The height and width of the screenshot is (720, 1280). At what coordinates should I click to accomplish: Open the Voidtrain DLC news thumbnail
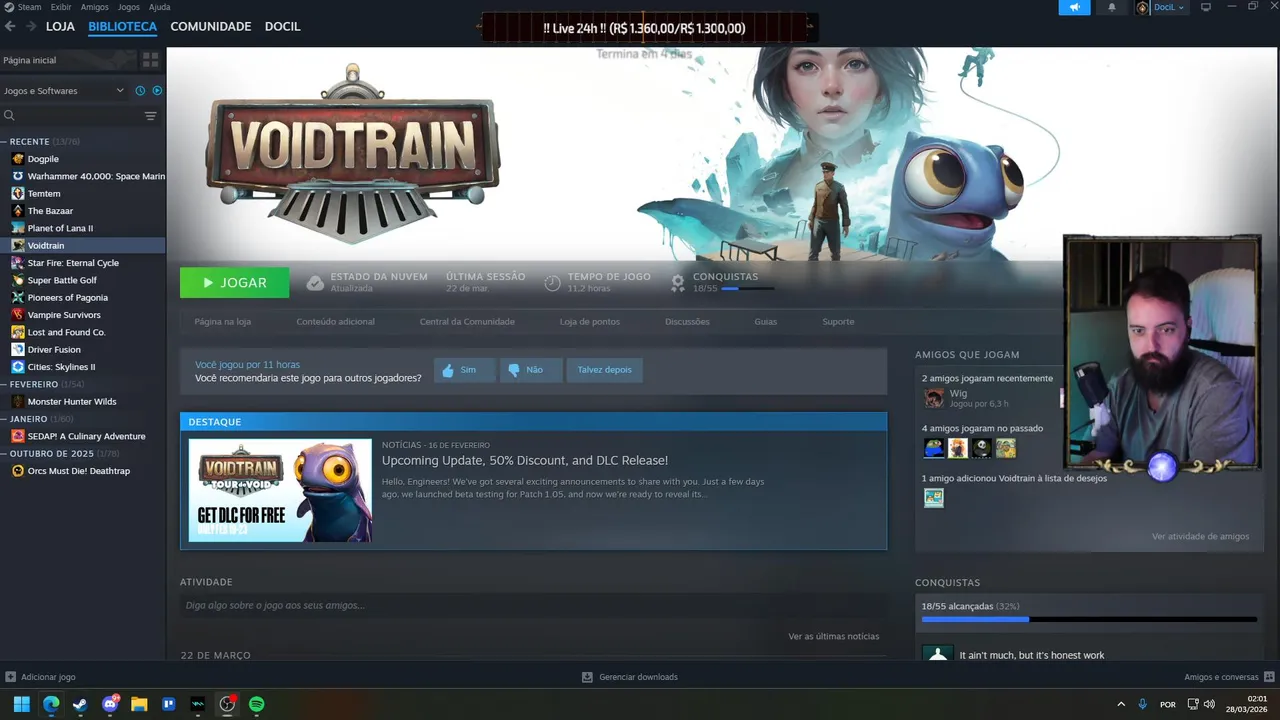click(280, 490)
